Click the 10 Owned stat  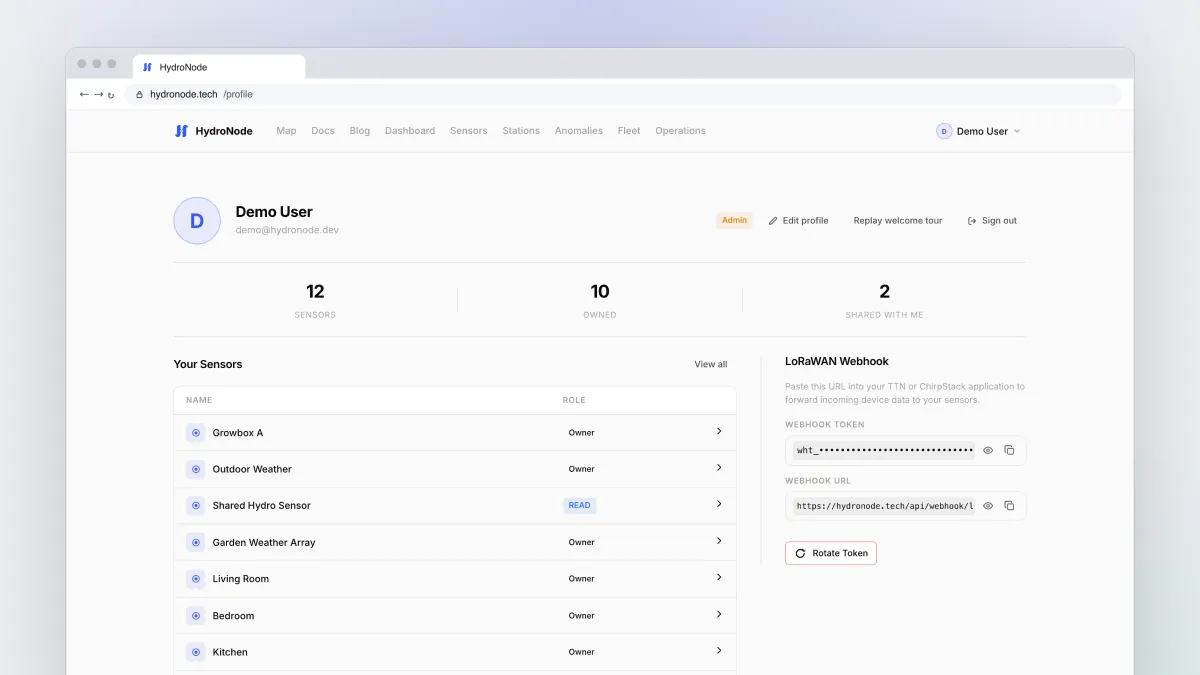coord(600,300)
